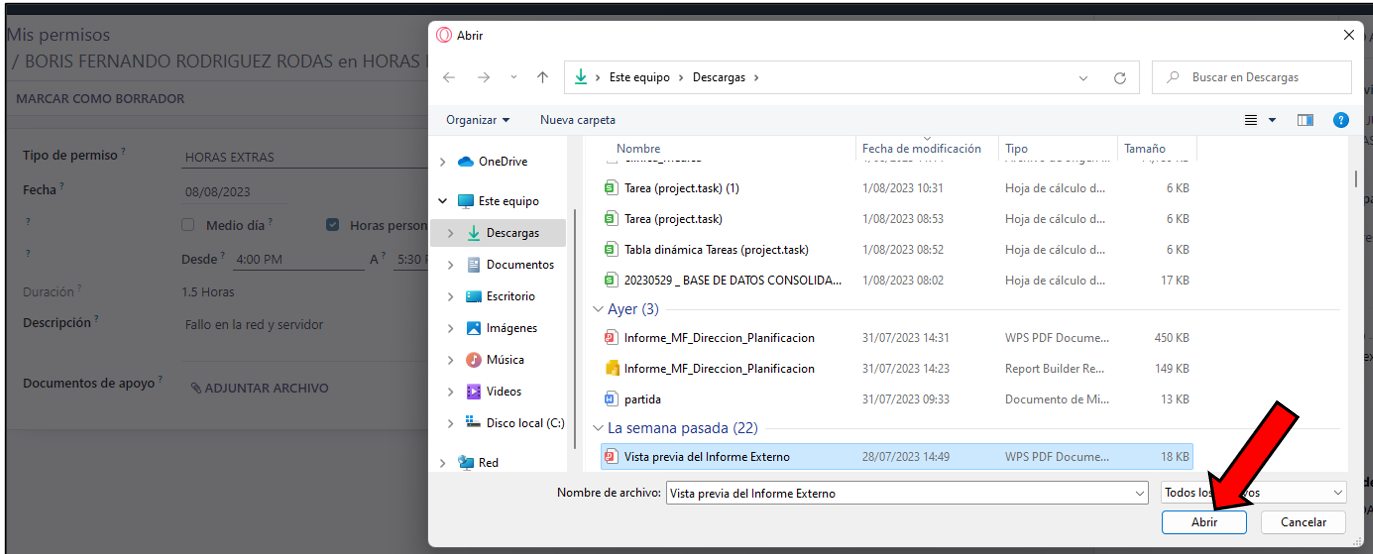This screenshot has width=1373, height=554.
Task: Uncheck the Horas personalizadas checkbox
Action: (333, 225)
